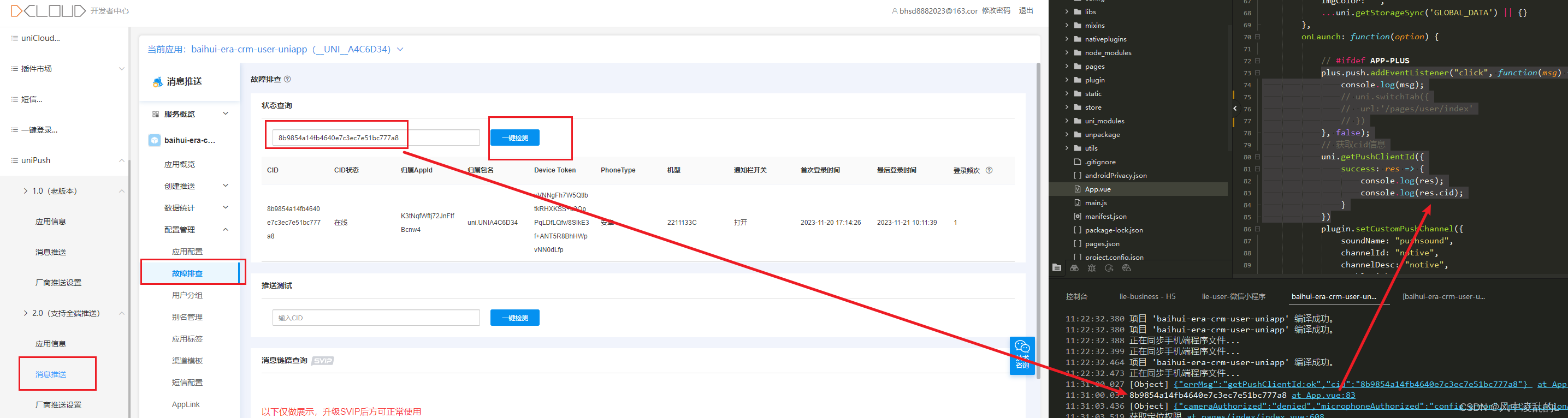Click the help icon next to 故障排查 title
Screen dimensions: 1568x418
pyautogui.click(x=287, y=79)
